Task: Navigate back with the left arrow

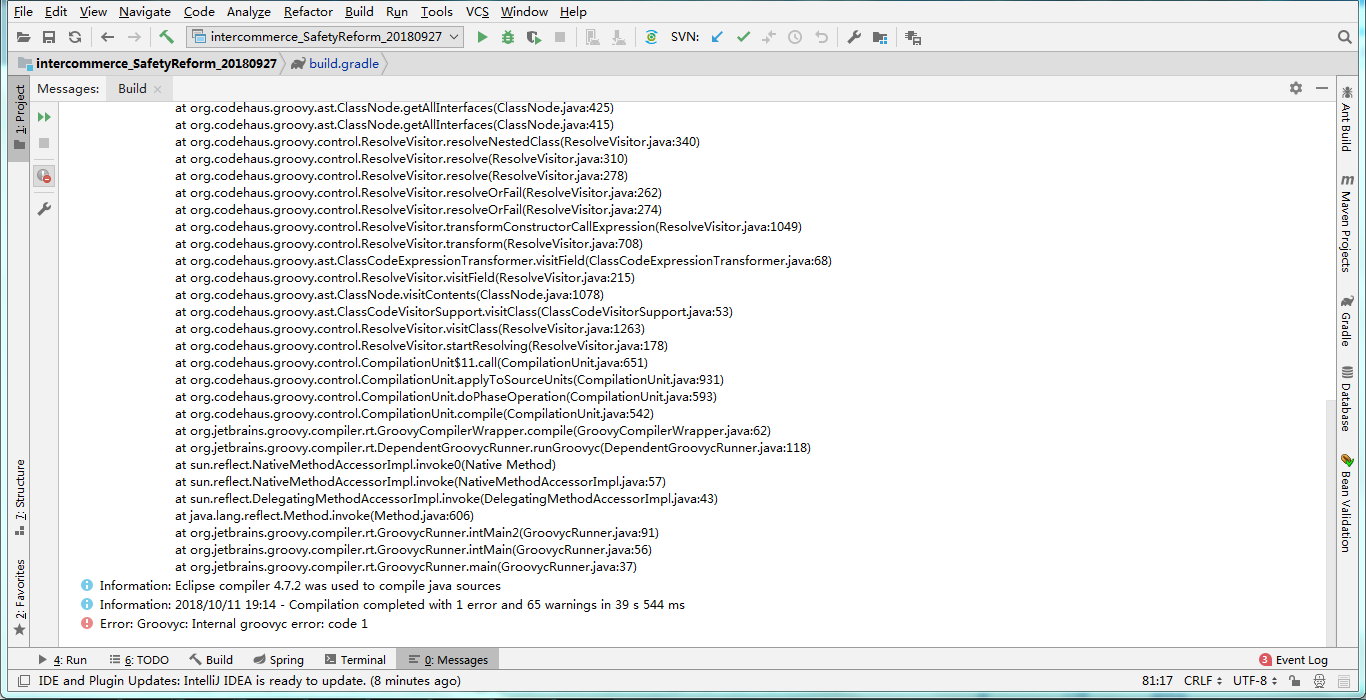Action: pos(107,37)
